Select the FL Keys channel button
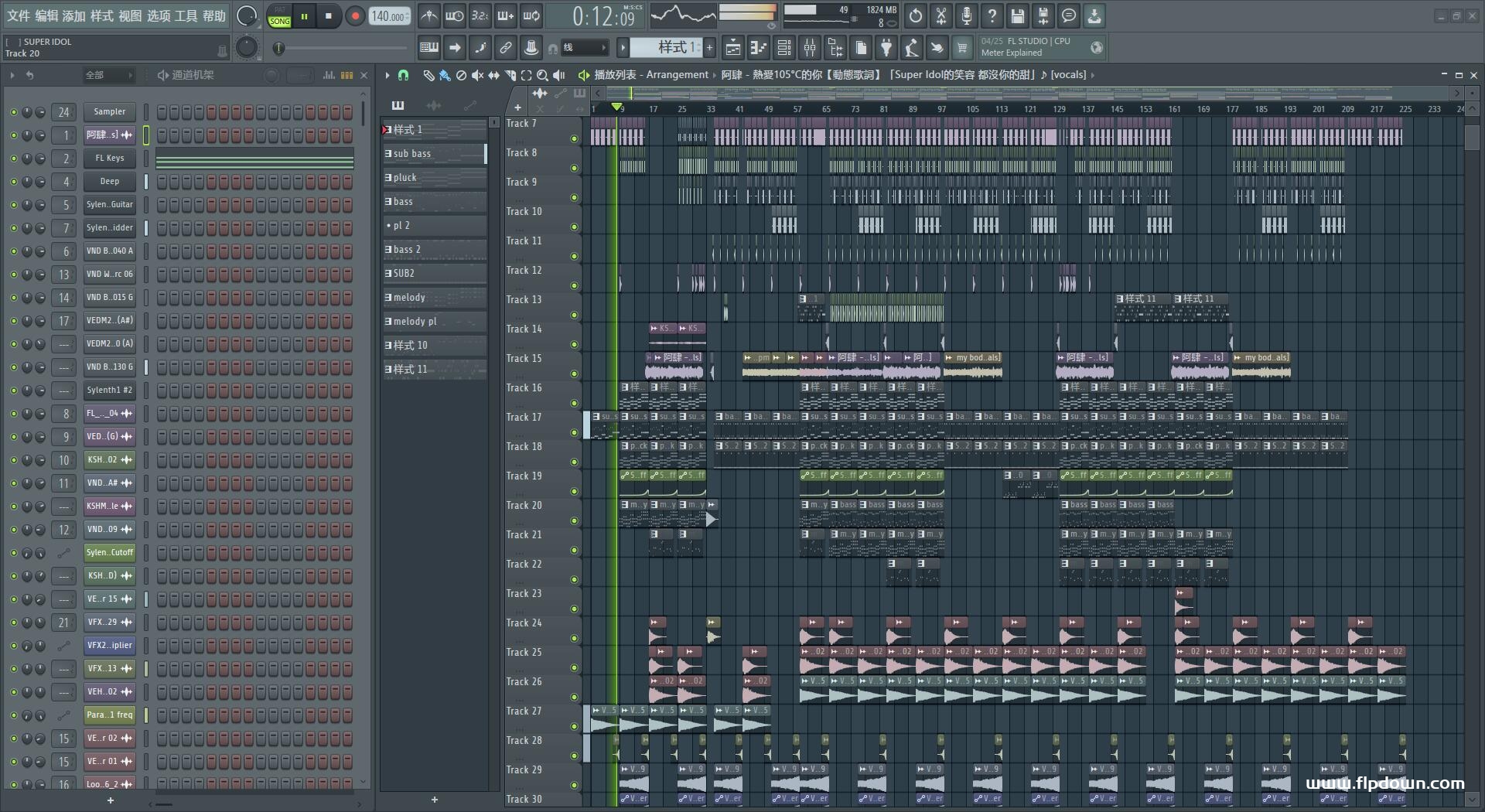The image size is (1485, 812). (109, 159)
